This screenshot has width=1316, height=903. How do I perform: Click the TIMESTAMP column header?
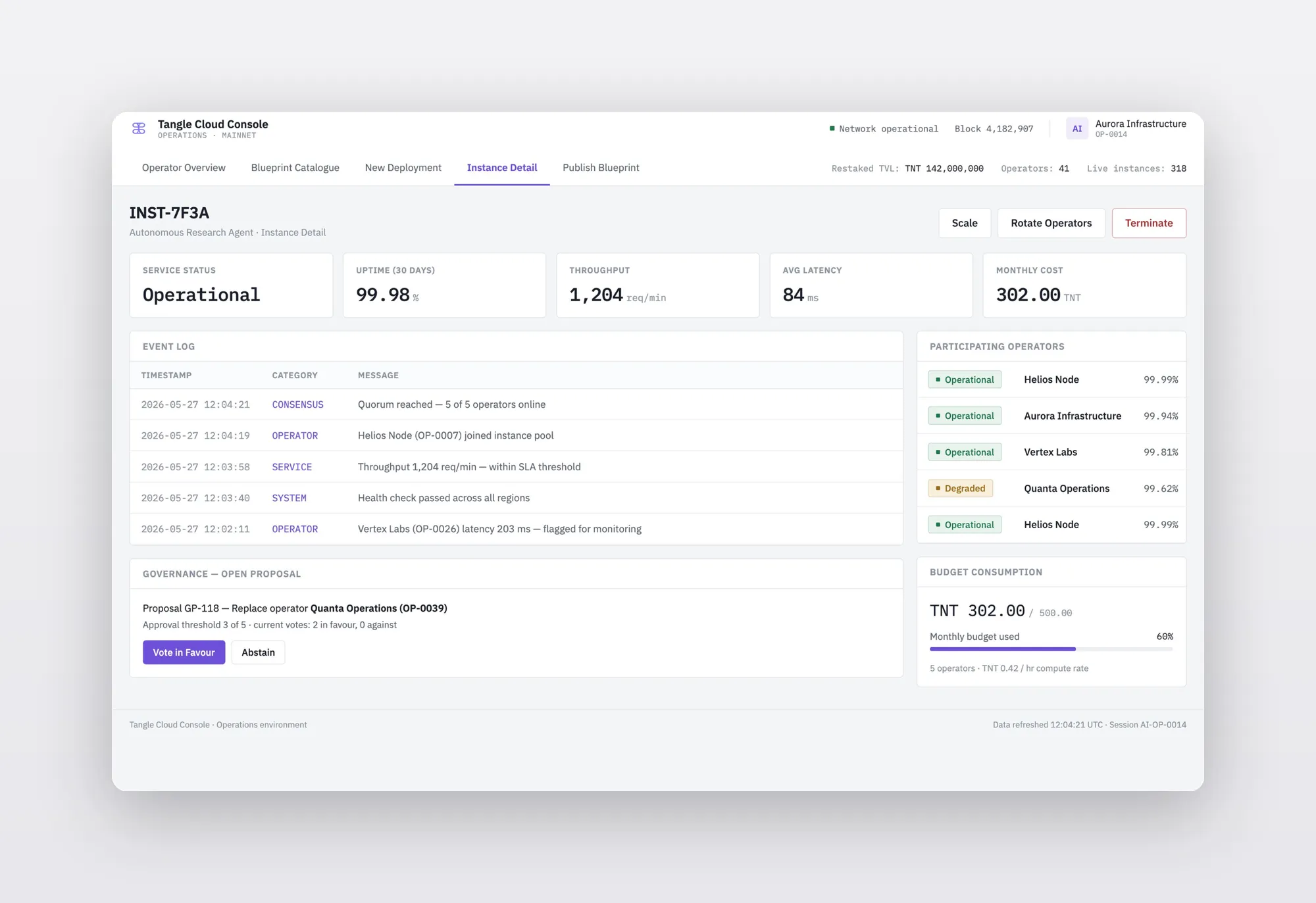click(x=166, y=376)
